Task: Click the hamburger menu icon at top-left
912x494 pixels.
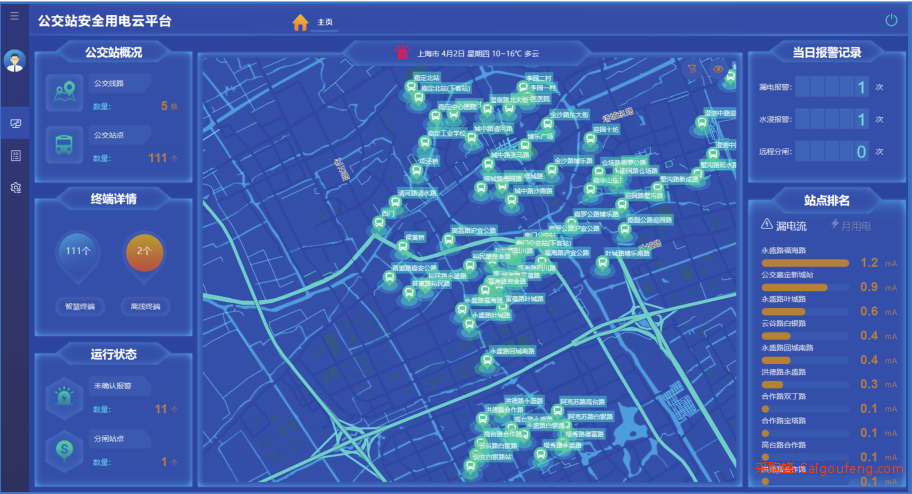Action: coord(14,17)
